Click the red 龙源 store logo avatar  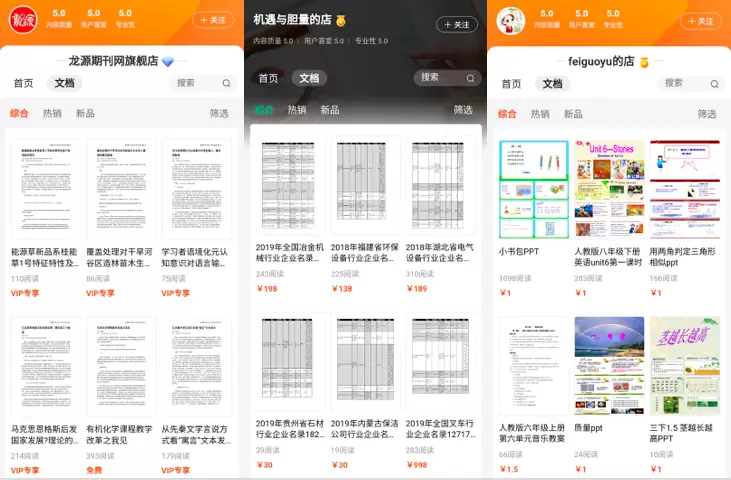pos(23,20)
